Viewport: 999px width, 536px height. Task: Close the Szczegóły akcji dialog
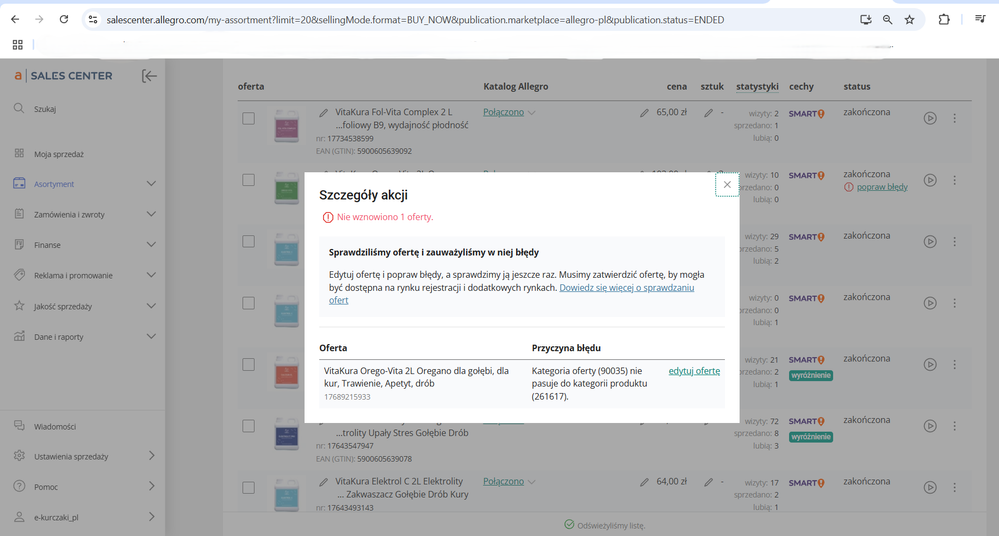coord(727,185)
